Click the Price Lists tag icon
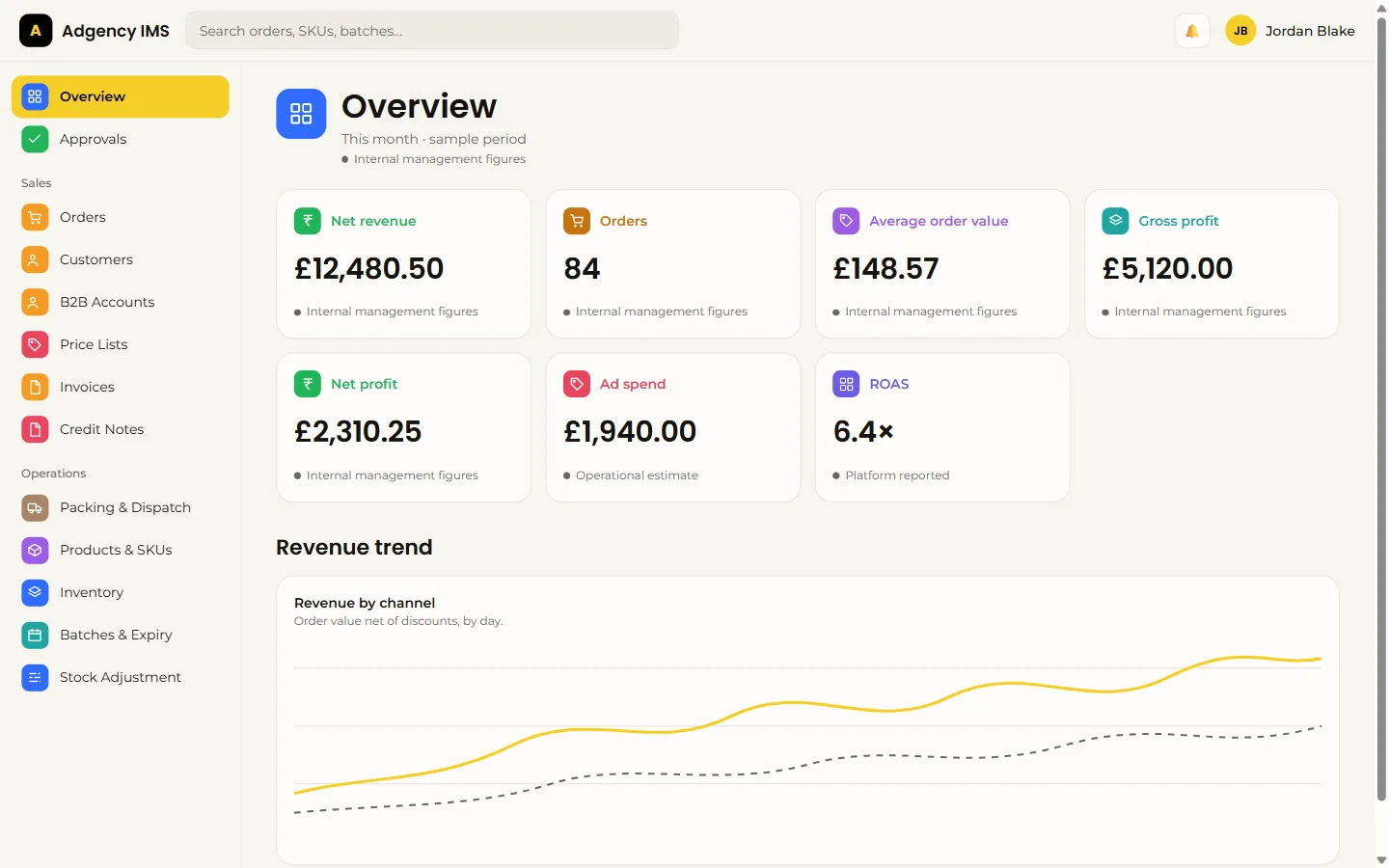1389x868 pixels. (35, 345)
